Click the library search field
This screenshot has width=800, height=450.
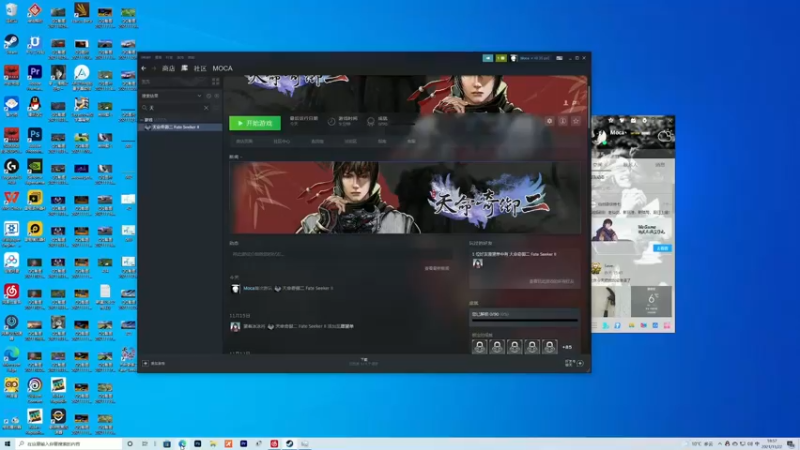(x=175, y=108)
